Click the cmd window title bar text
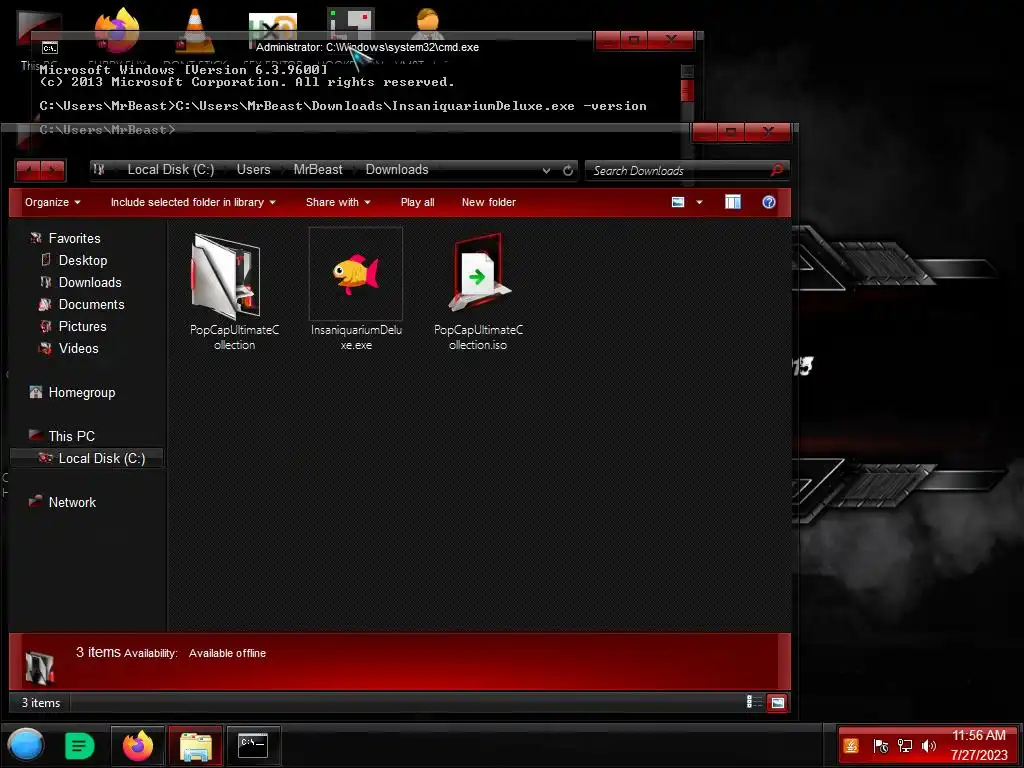Image resolution: width=1024 pixels, height=768 pixels. point(367,47)
